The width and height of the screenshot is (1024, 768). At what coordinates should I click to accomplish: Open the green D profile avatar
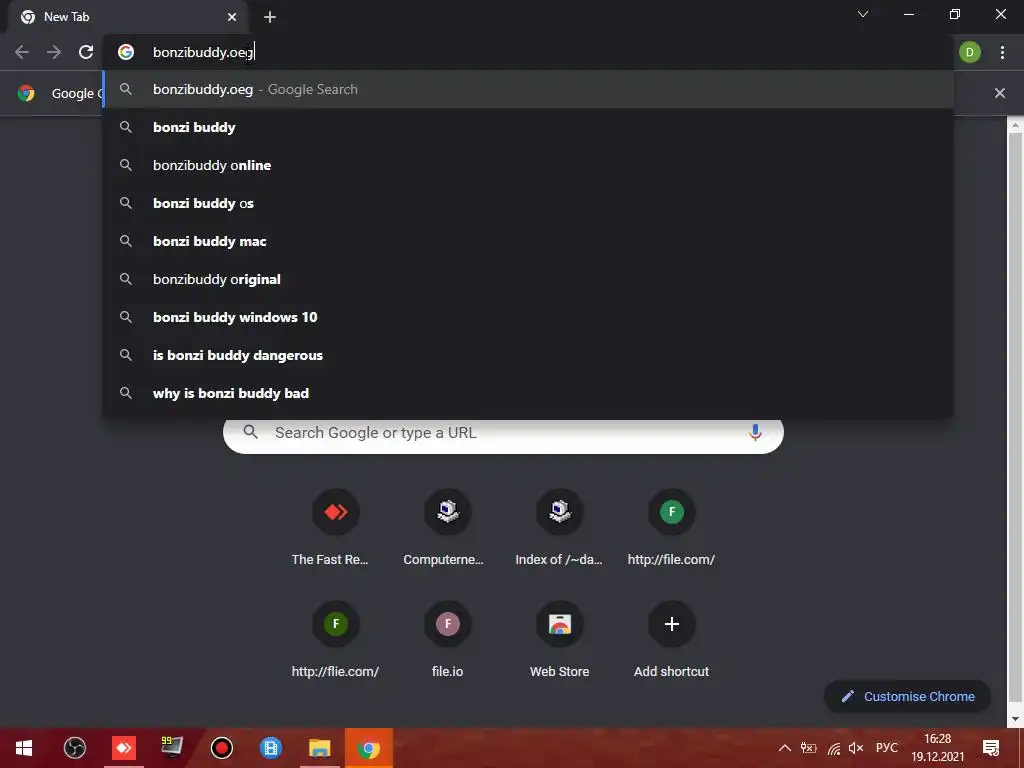(970, 52)
